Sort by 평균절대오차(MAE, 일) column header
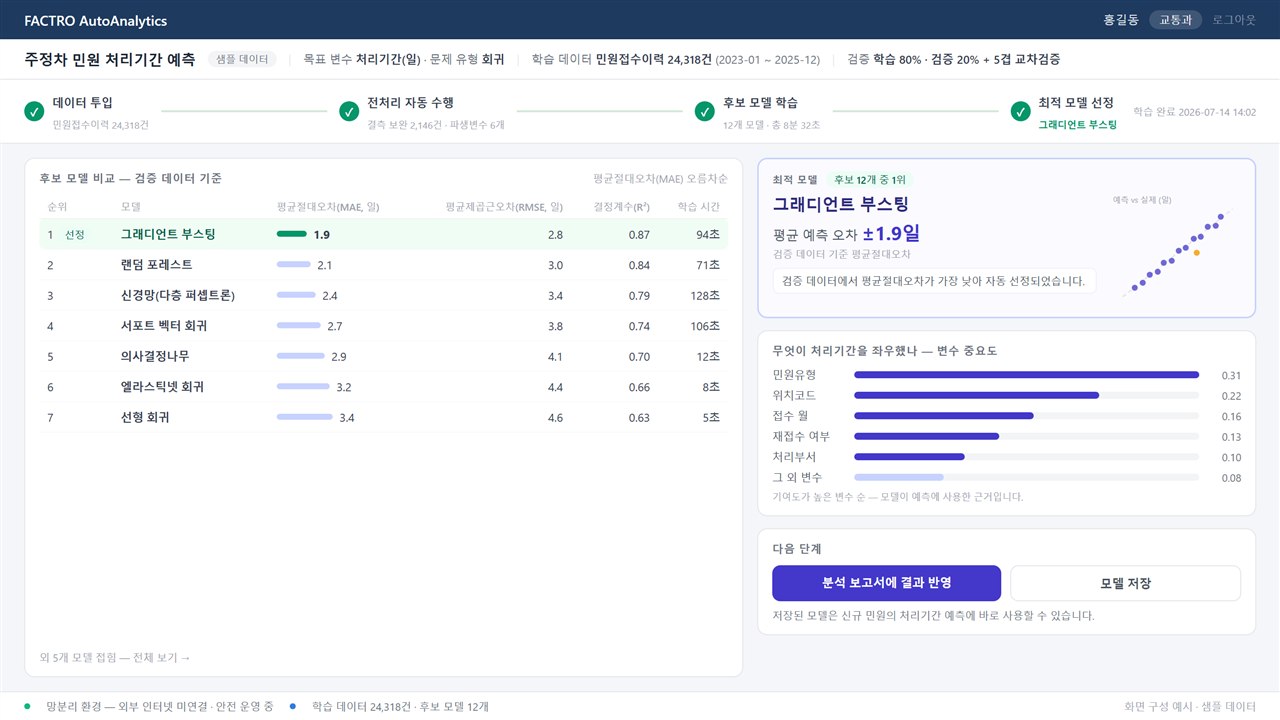 coord(328,206)
